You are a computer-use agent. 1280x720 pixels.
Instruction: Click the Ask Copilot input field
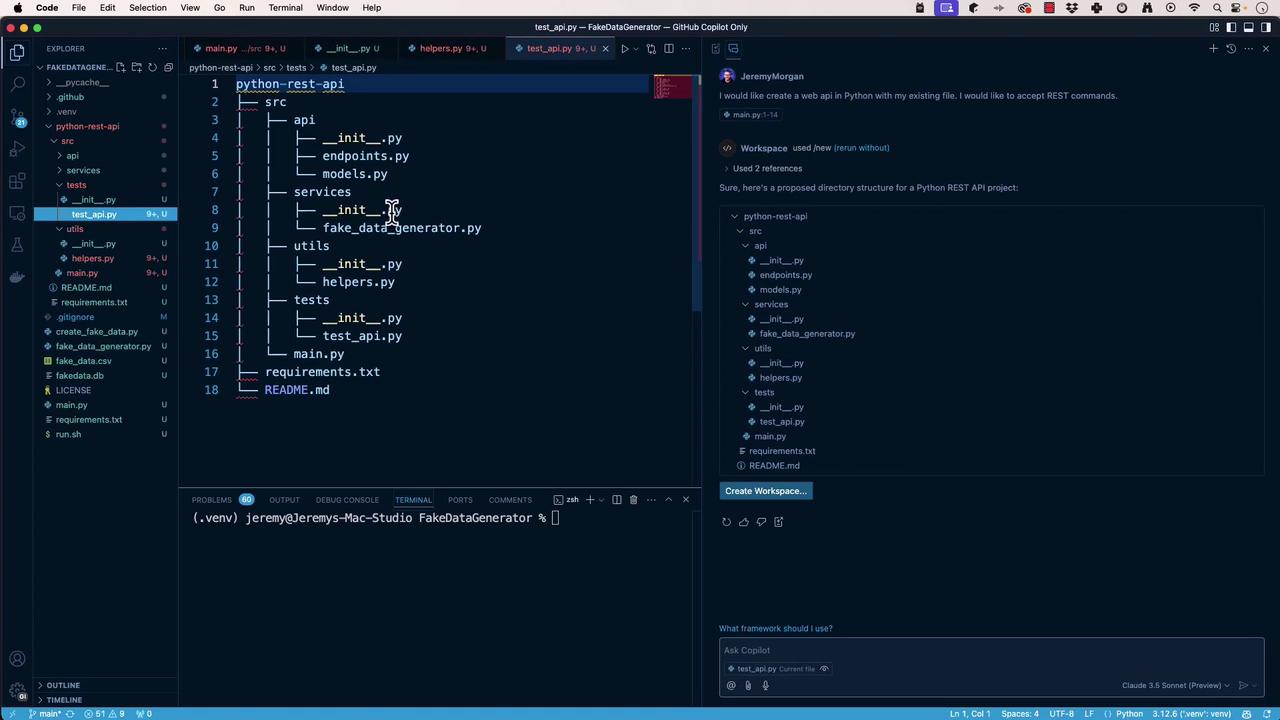[x=990, y=650]
